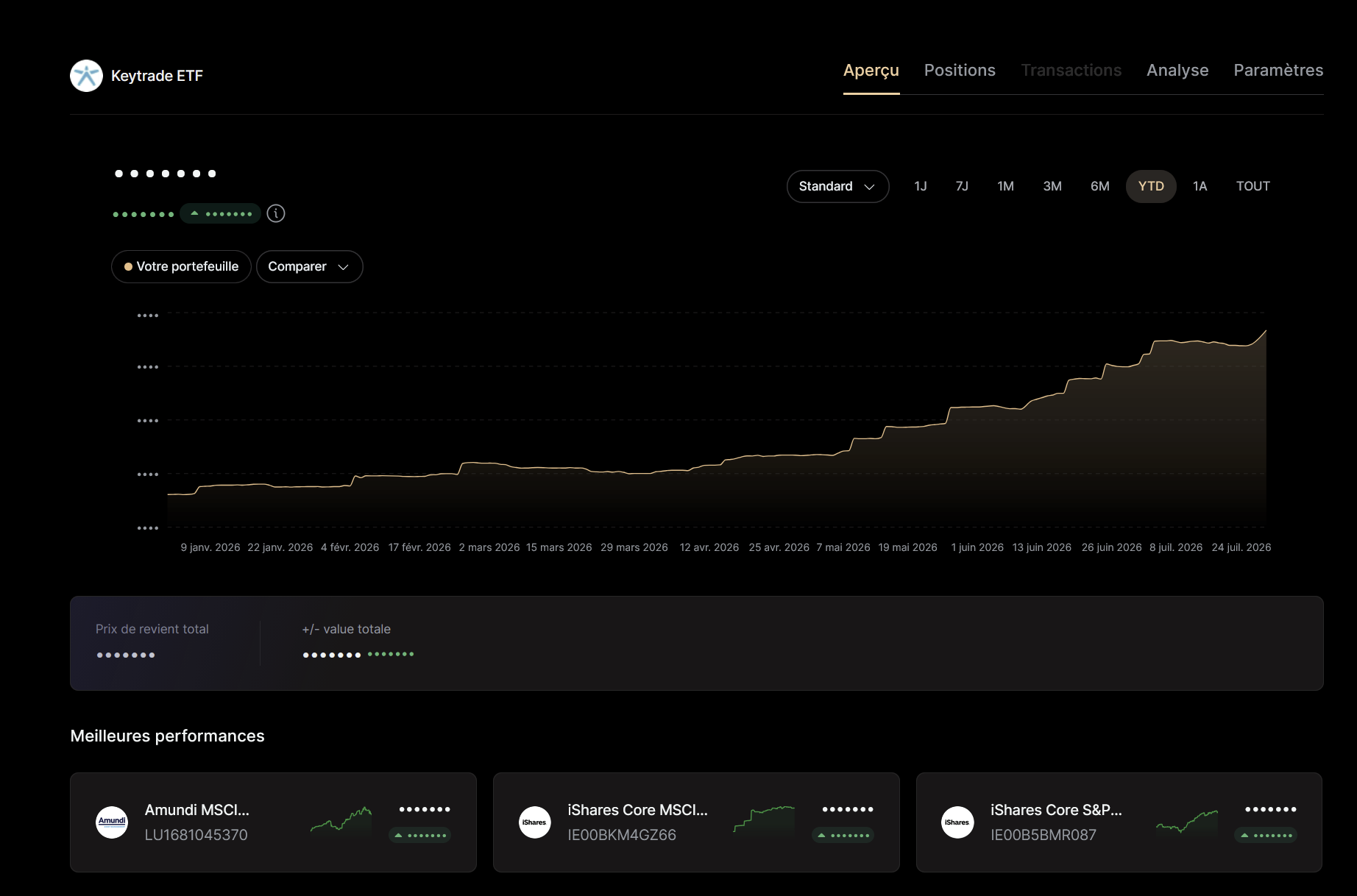Viewport: 1357px width, 896px height.
Task: Click the Amundi fund logo
Action: pyautogui.click(x=112, y=822)
